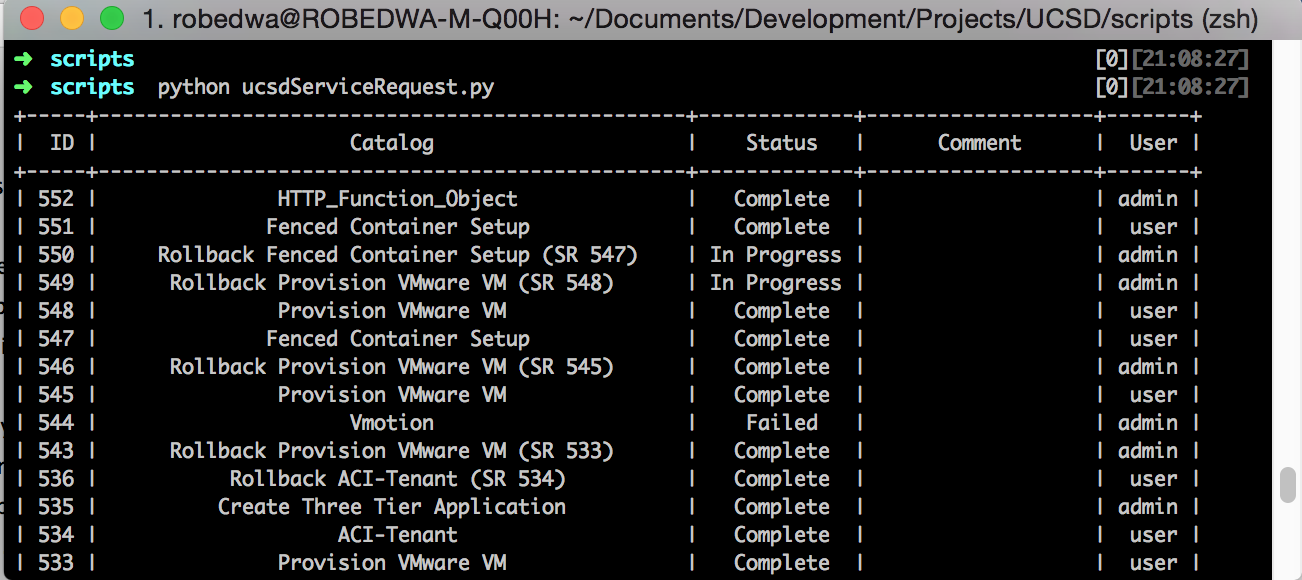Screen dimensions: 1302x580
Task: Click In Progress status for request 550
Action: 775,255
